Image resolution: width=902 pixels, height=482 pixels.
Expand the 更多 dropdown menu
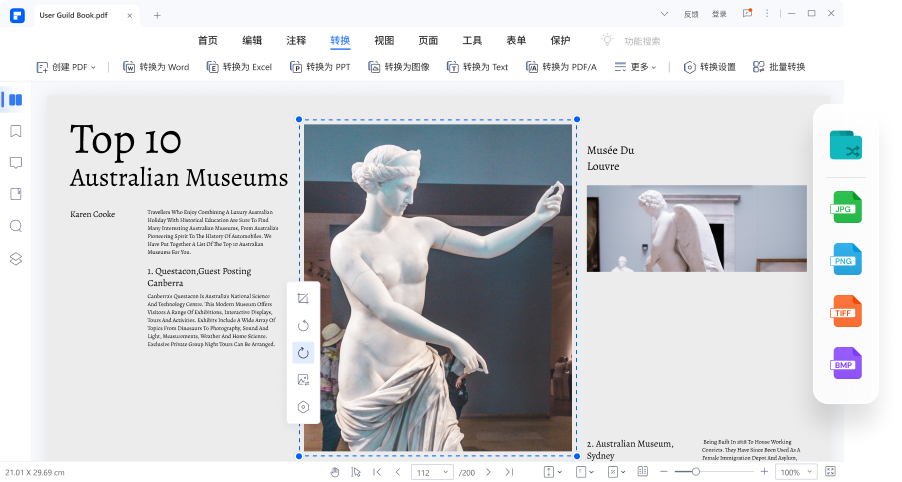click(635, 67)
